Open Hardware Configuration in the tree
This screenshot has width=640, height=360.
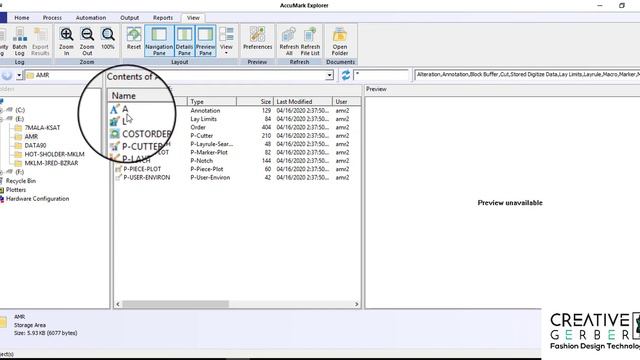coord(37,199)
